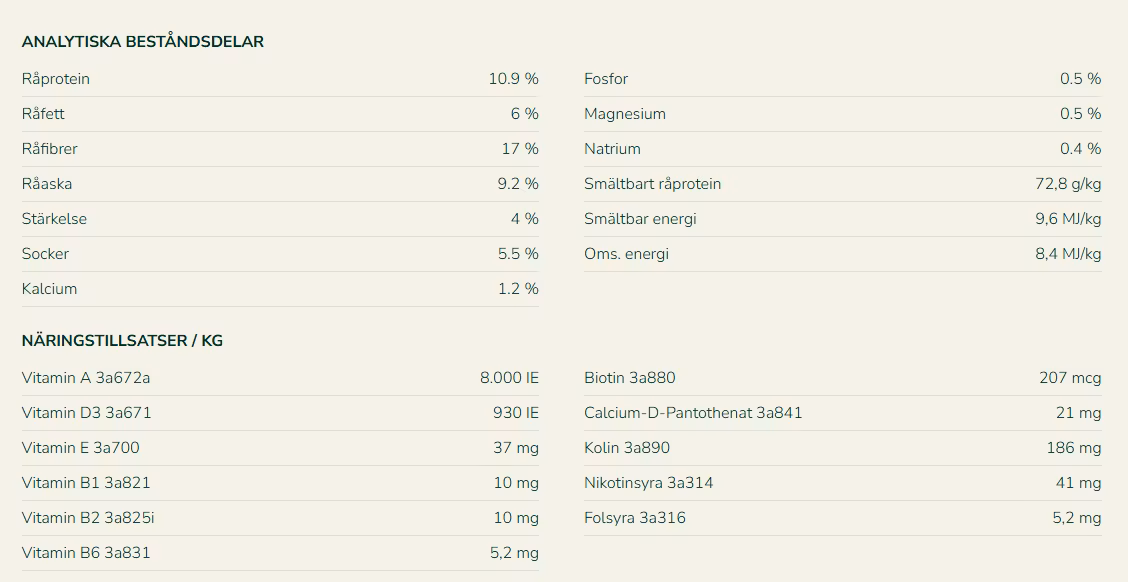This screenshot has width=1128, height=582.
Task: Click the NÄRINGSTILLSATSER / KG heading
Action: [122, 341]
